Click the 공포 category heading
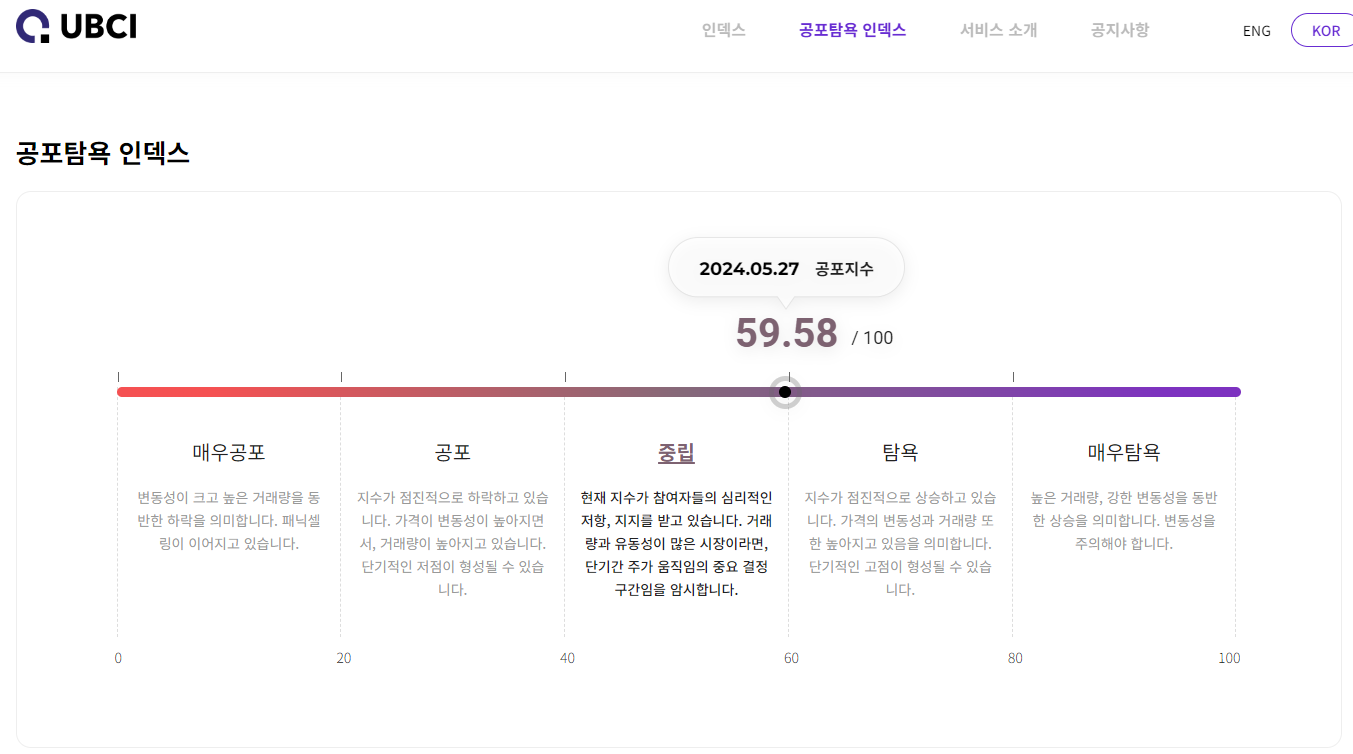This screenshot has height=754, width=1353. [453, 452]
